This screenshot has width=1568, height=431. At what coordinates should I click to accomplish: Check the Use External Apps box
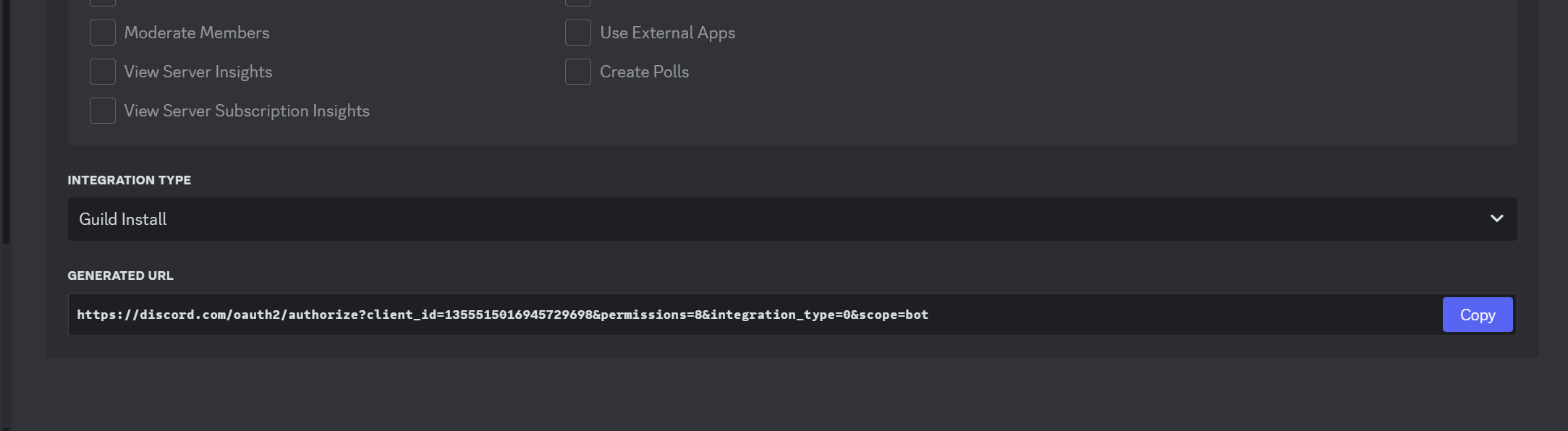[x=578, y=33]
